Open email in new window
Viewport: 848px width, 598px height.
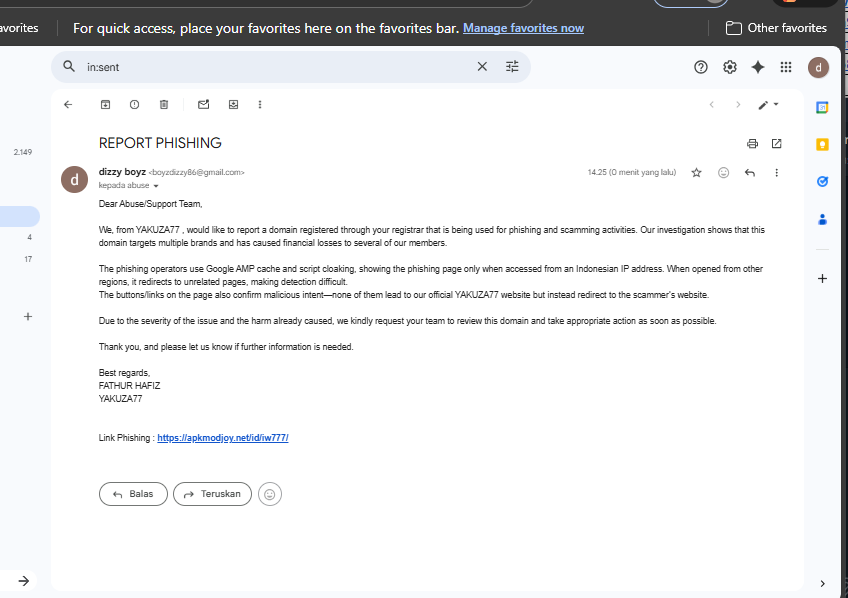click(x=777, y=143)
